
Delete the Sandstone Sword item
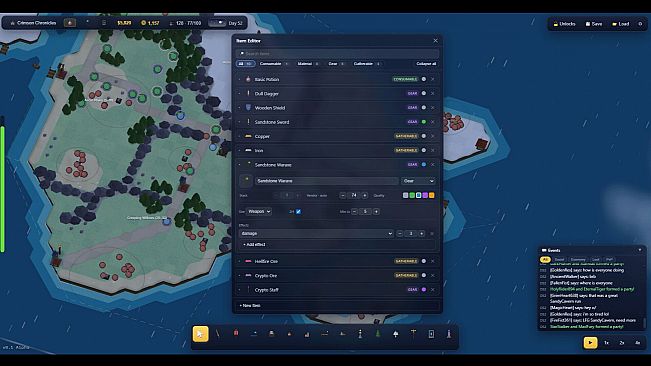click(433, 122)
